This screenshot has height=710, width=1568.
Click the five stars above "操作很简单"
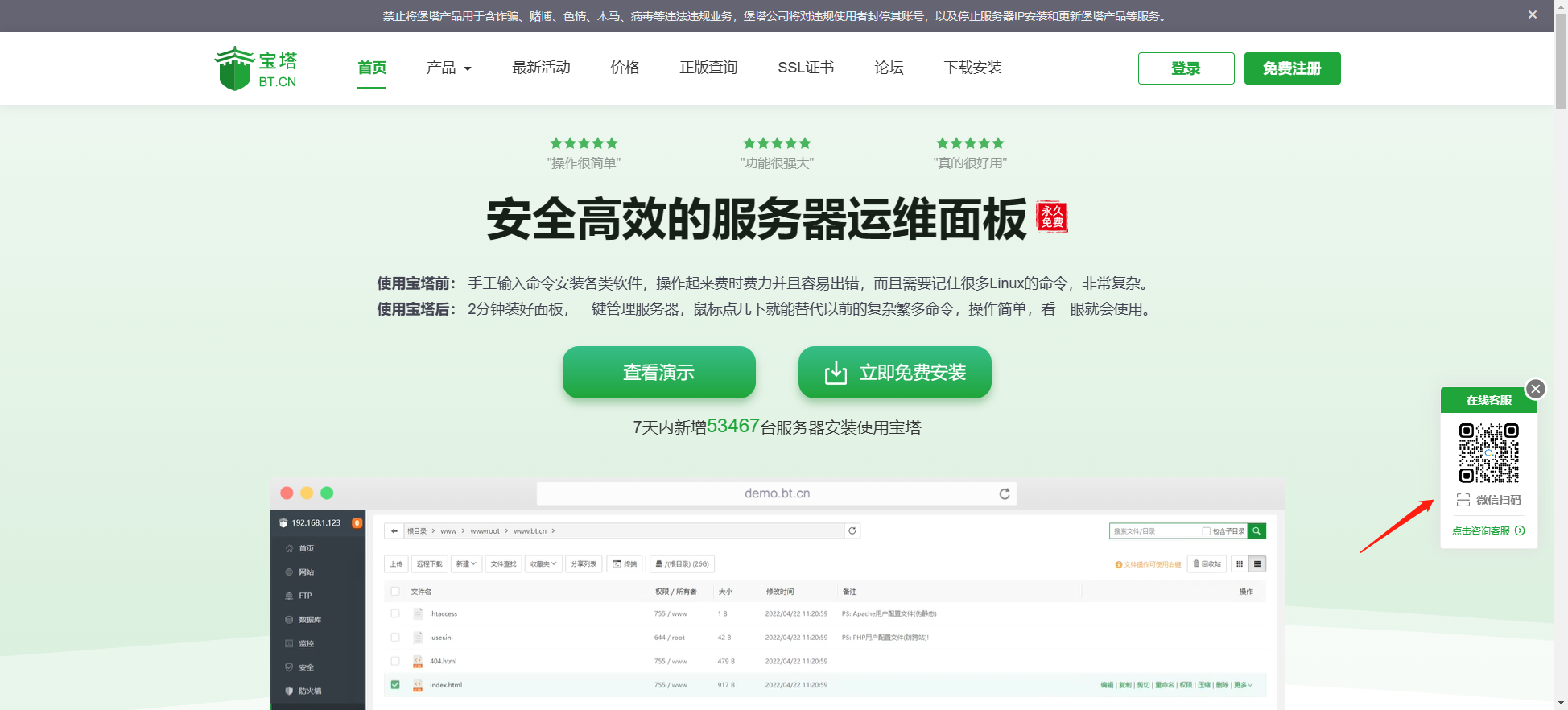click(584, 143)
